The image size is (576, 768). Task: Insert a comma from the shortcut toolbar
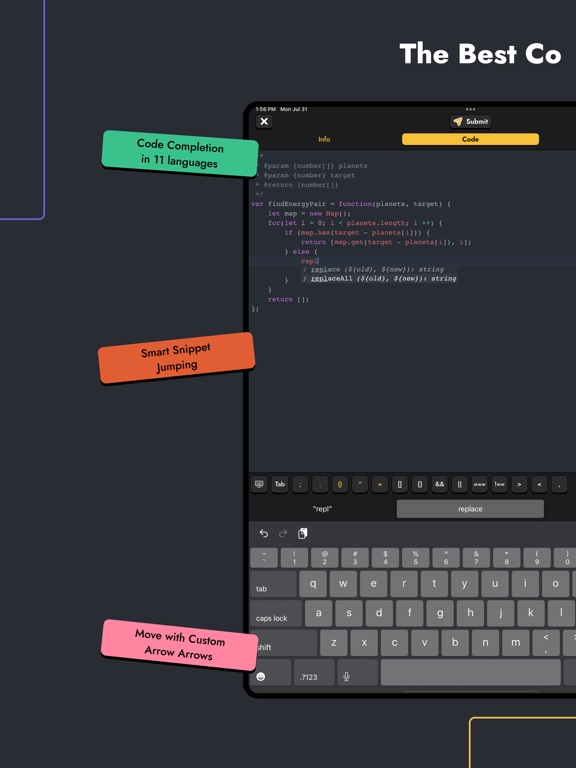click(559, 484)
